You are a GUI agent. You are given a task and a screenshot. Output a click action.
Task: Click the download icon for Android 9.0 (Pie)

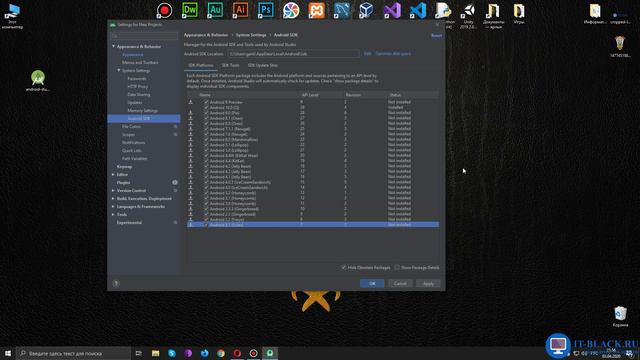[x=191, y=113]
